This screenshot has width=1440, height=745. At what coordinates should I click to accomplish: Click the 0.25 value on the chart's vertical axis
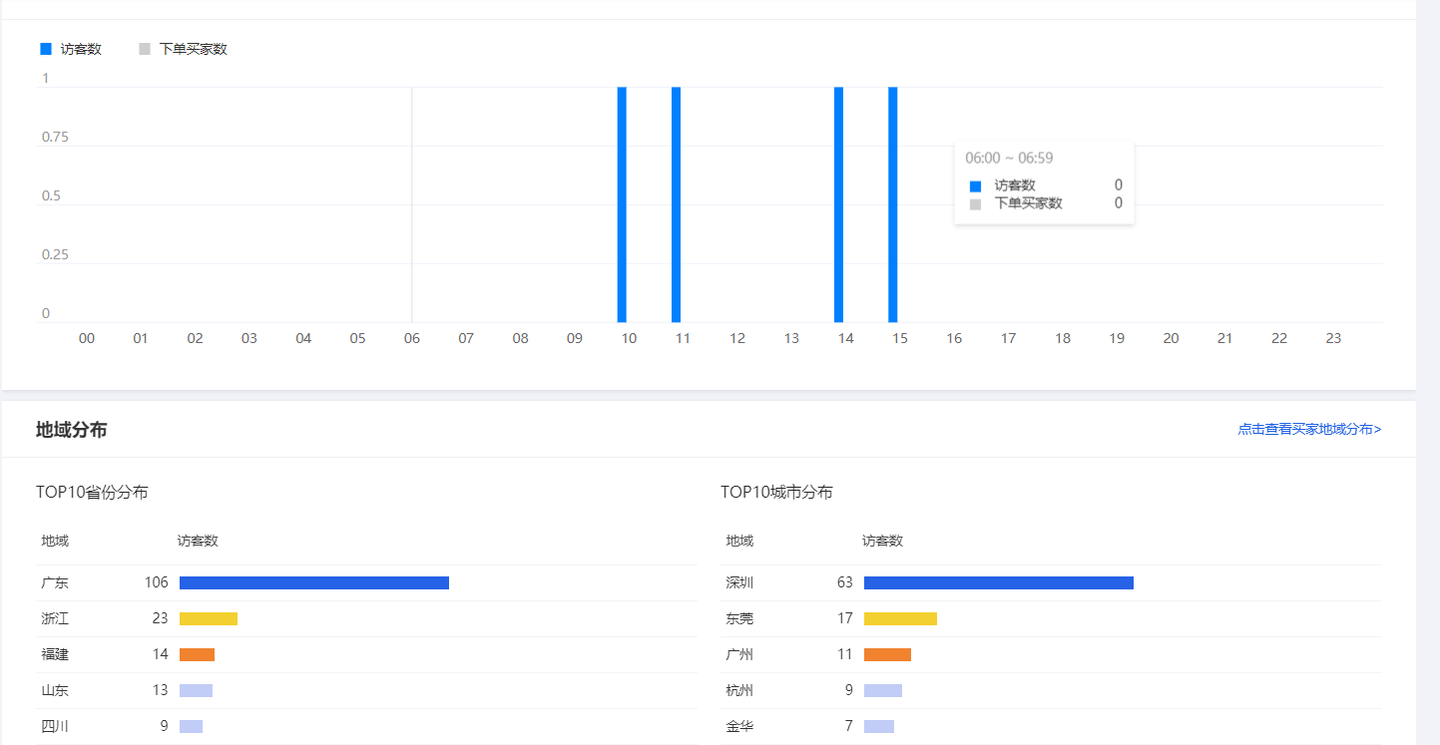coord(55,255)
